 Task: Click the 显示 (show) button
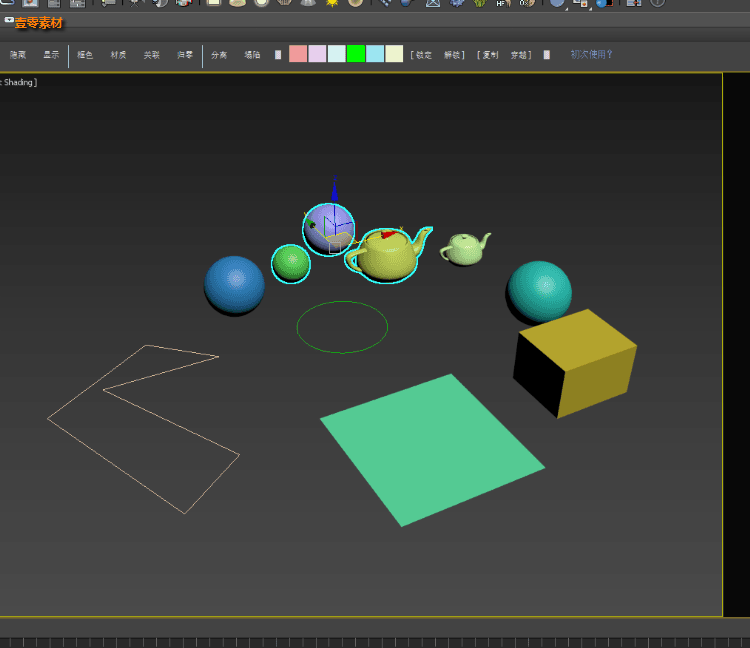click(x=51, y=55)
